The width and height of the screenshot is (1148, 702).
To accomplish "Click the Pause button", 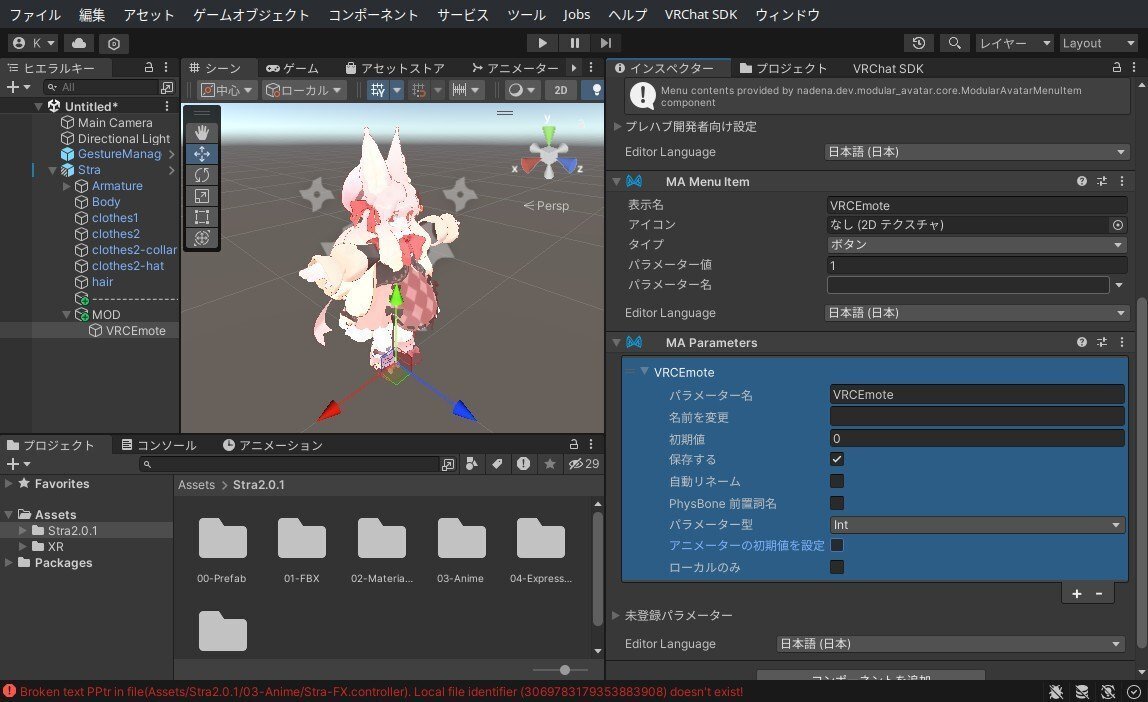I will click(575, 43).
